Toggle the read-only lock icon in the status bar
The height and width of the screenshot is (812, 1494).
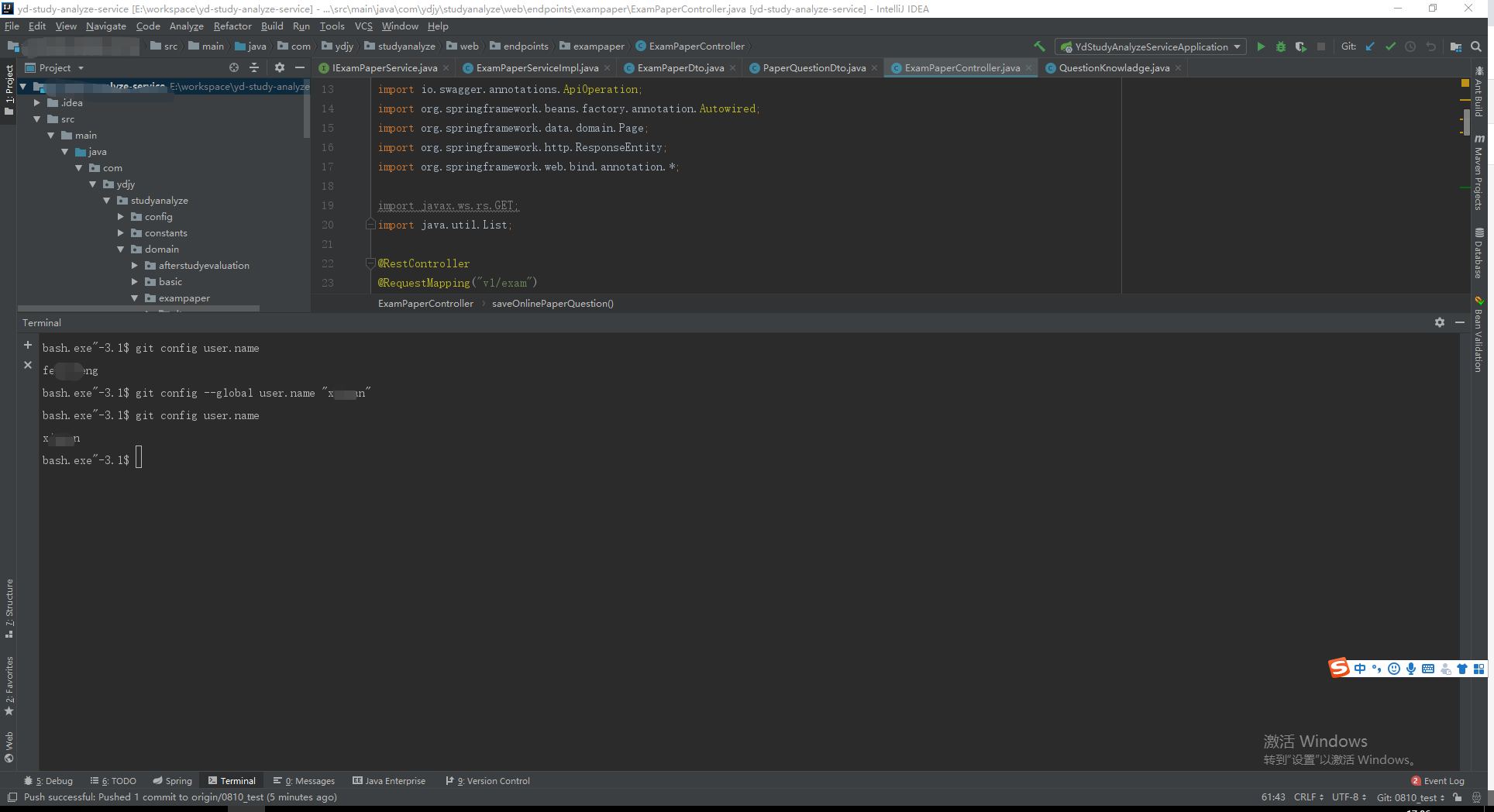pyautogui.click(x=1458, y=797)
